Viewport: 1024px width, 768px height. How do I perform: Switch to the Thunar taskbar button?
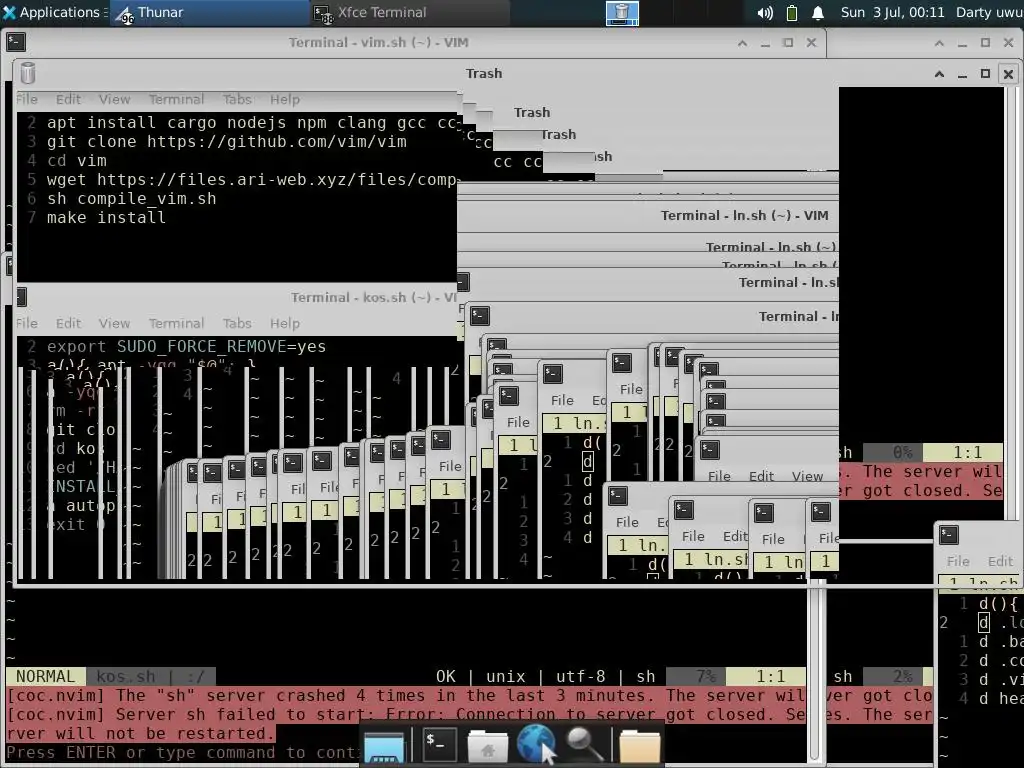(x=209, y=12)
